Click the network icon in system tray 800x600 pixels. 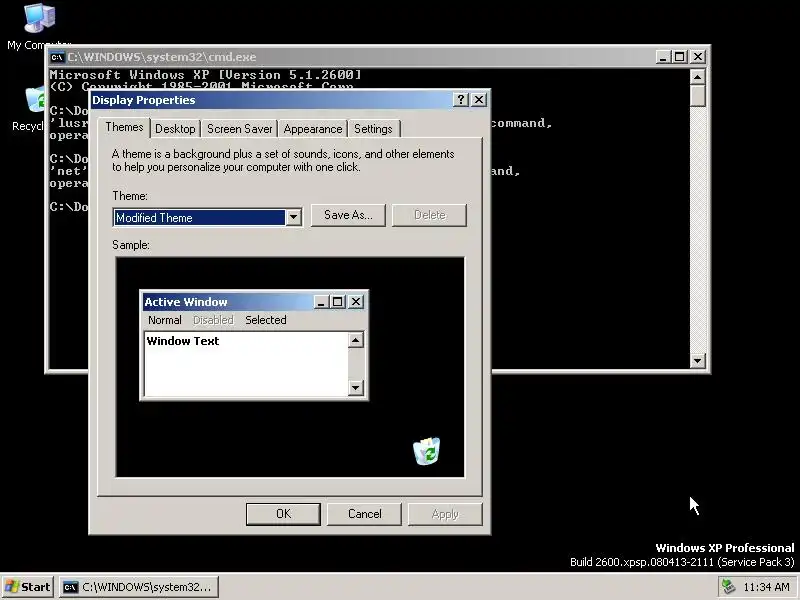click(728, 587)
